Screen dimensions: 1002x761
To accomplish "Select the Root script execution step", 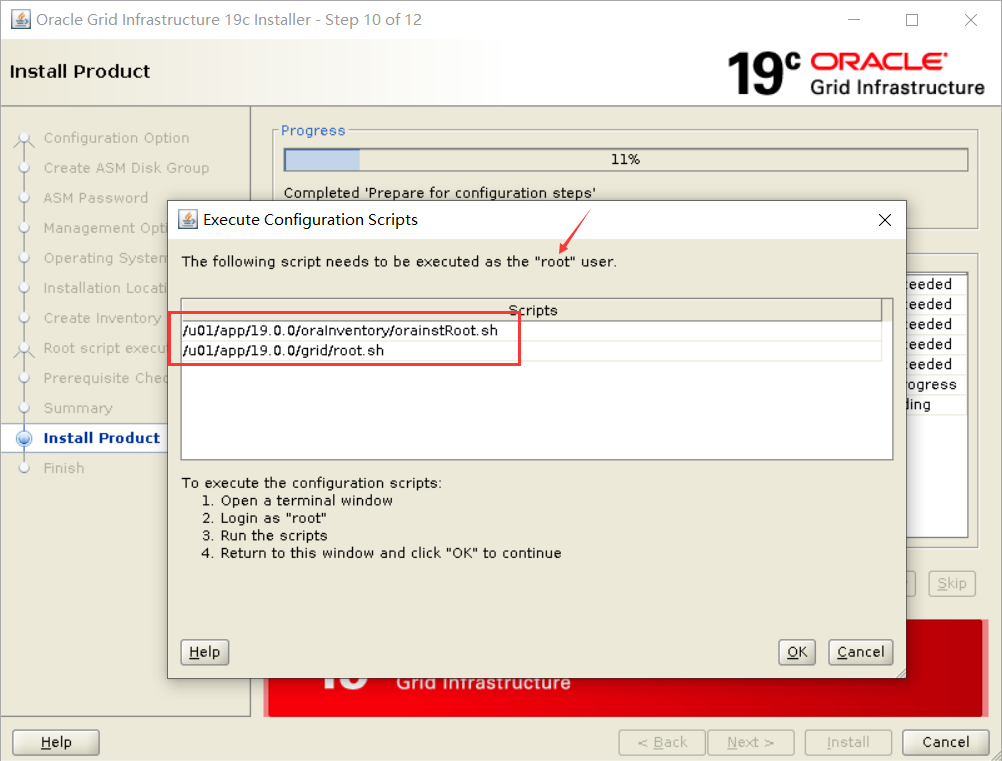I will coord(105,348).
